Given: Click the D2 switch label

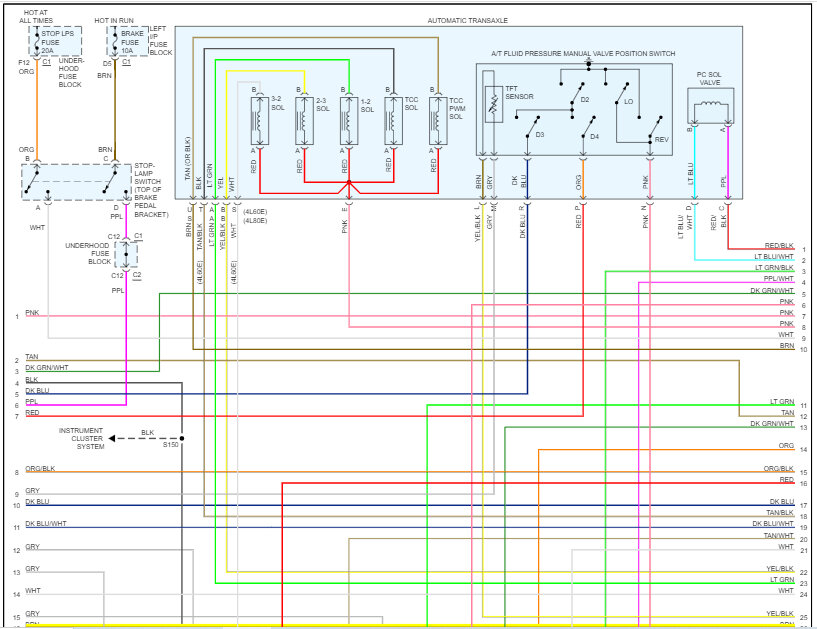Looking at the screenshot, I should pyautogui.click(x=585, y=100).
